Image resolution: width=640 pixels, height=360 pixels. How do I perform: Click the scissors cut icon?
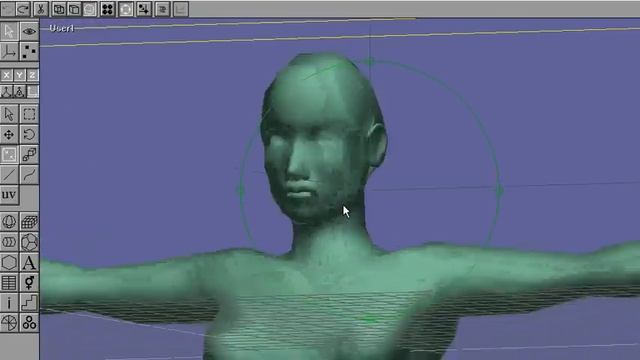tap(40, 9)
